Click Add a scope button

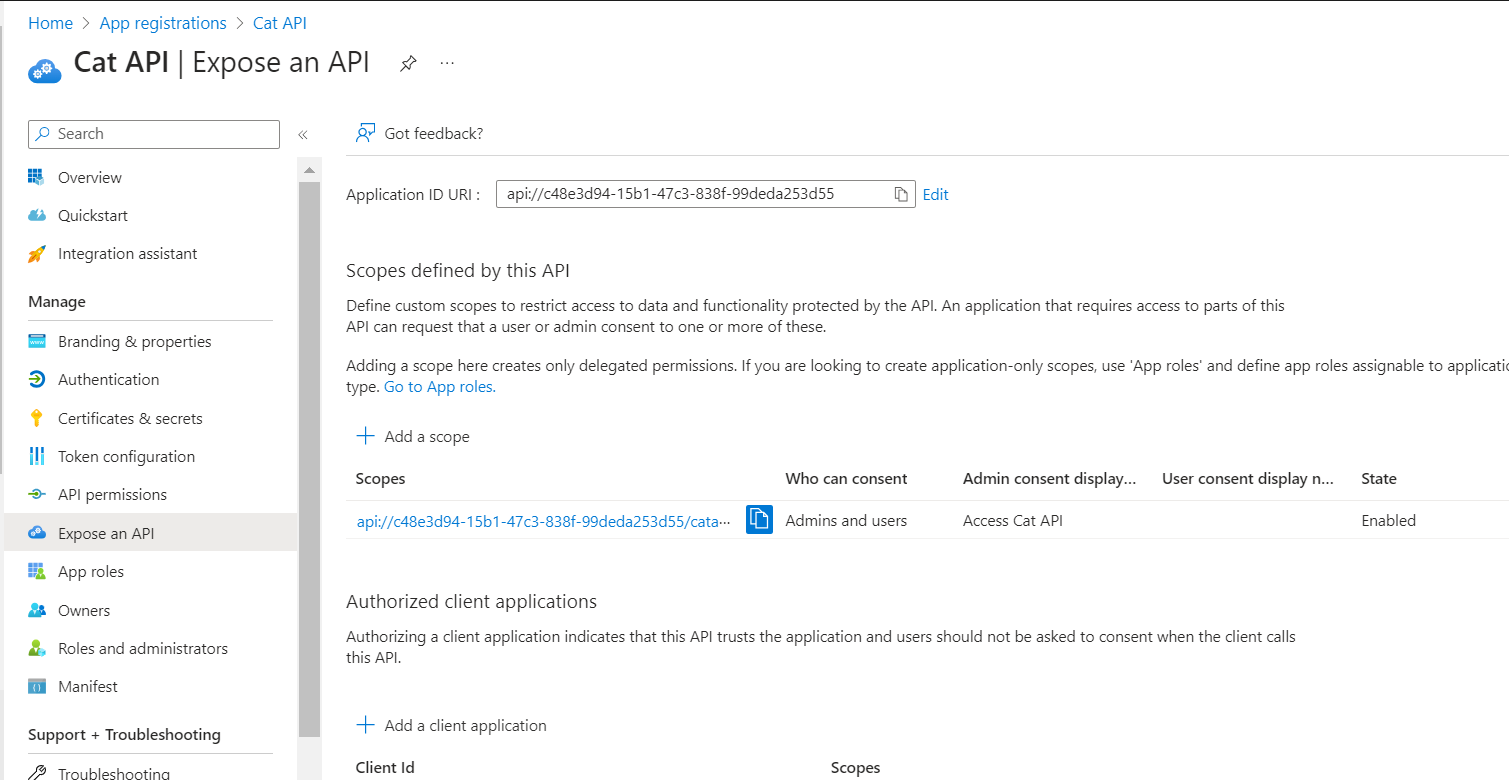pos(413,436)
